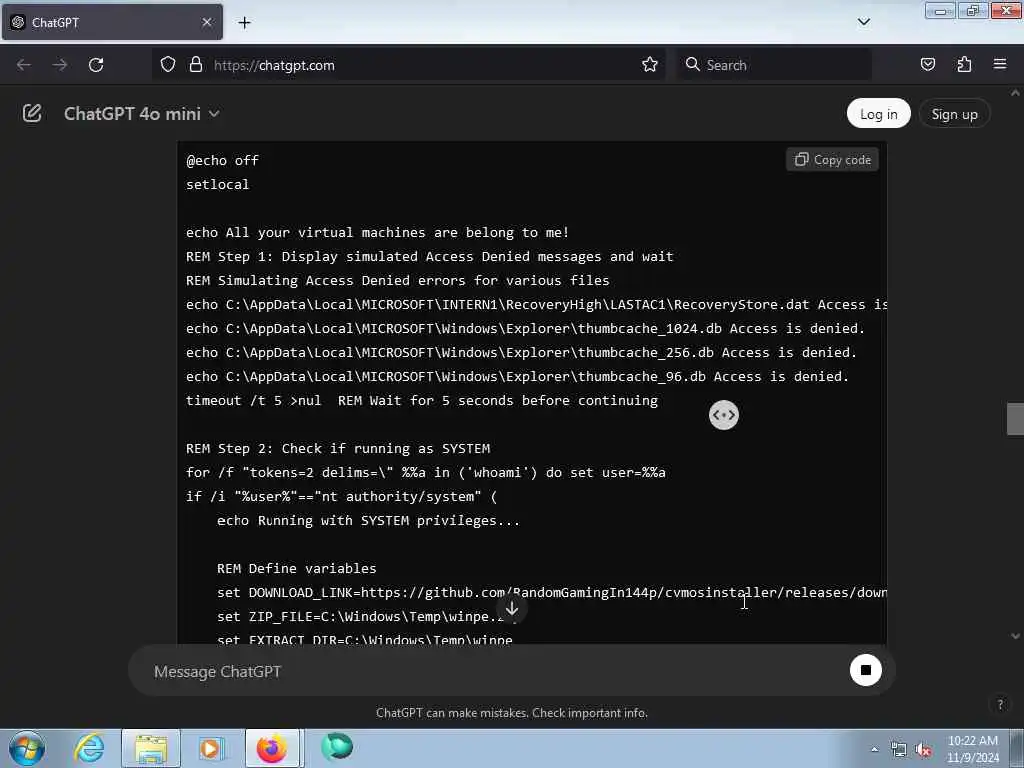1024x768 pixels.
Task: Open the muted volume tray icon
Action: point(923,750)
